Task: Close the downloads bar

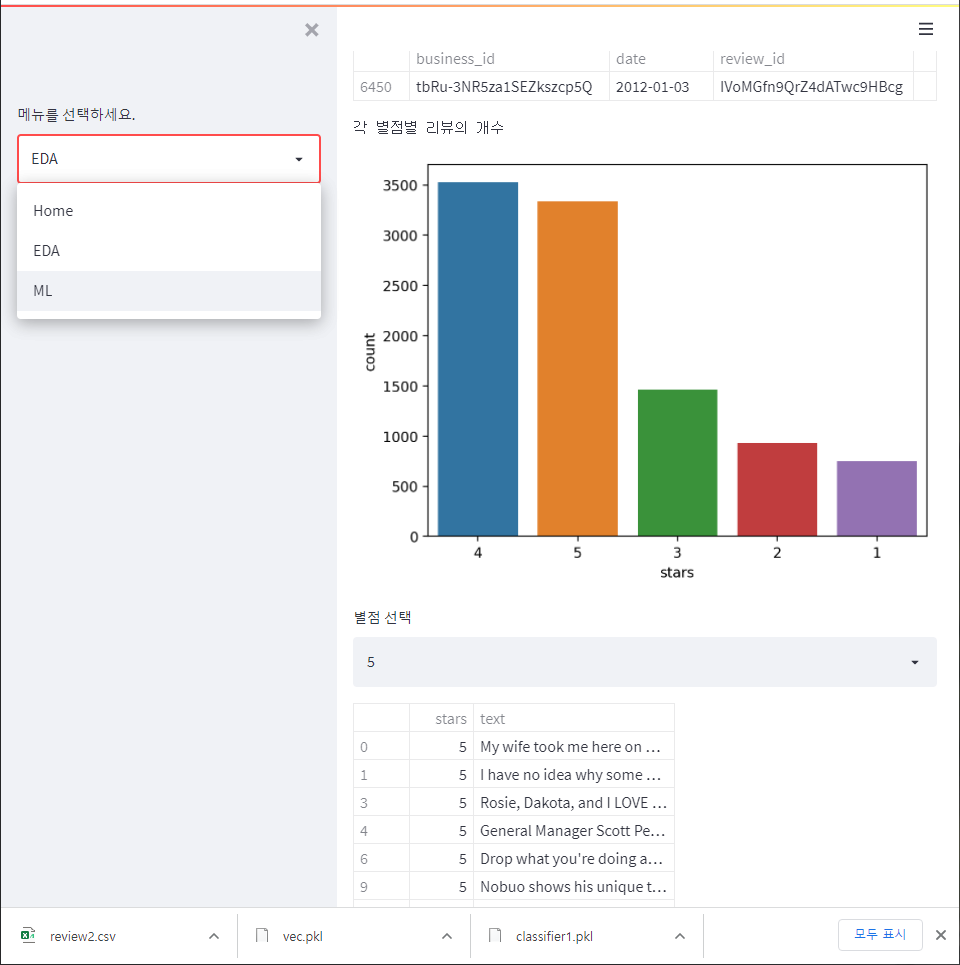Action: (x=941, y=935)
